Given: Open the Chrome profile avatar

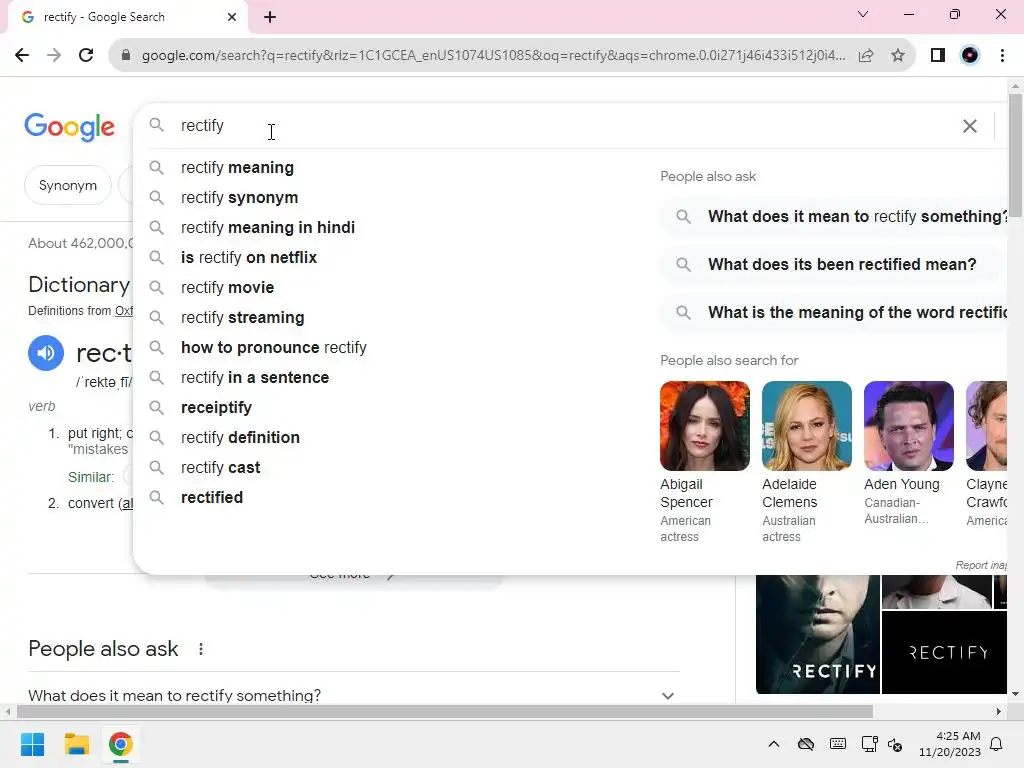Looking at the screenshot, I should (970, 56).
